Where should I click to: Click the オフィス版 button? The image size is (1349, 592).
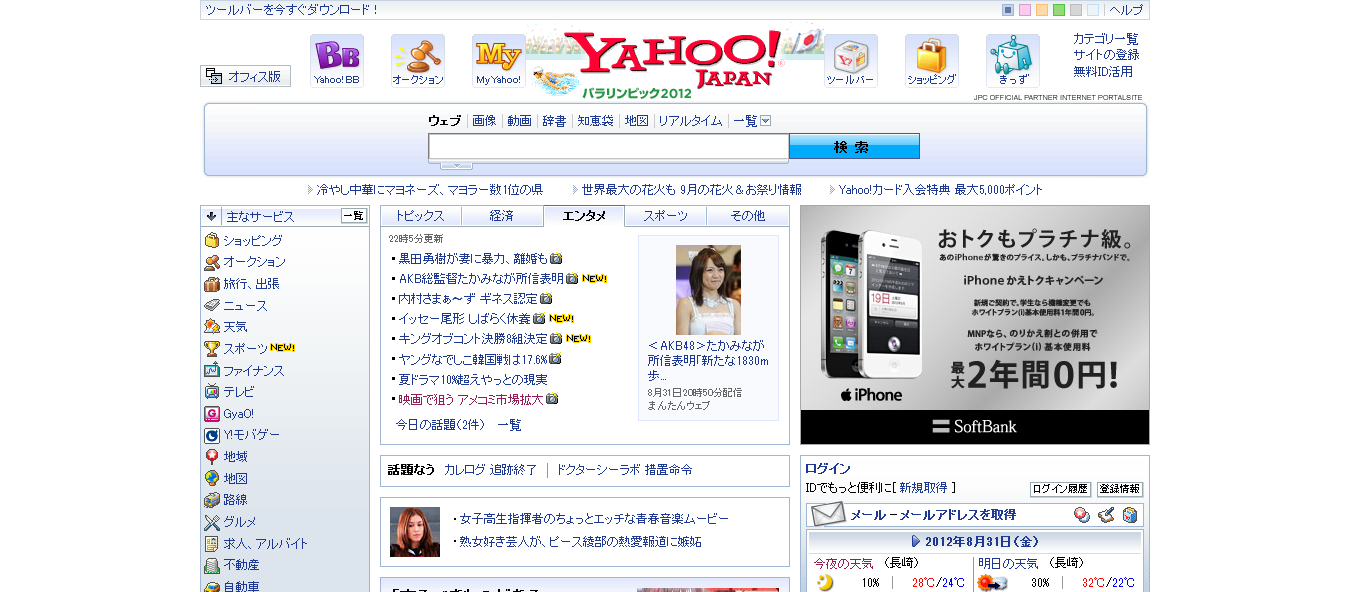point(246,76)
